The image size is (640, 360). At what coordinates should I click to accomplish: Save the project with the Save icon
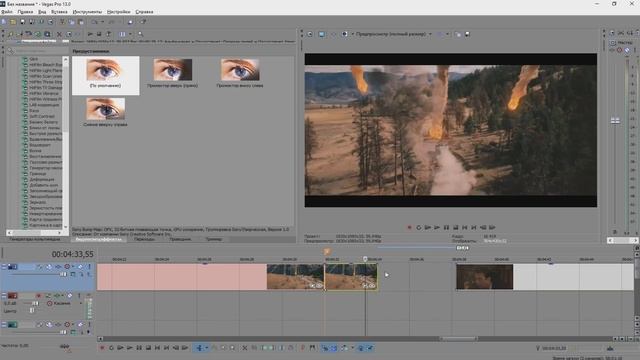(x=22, y=22)
